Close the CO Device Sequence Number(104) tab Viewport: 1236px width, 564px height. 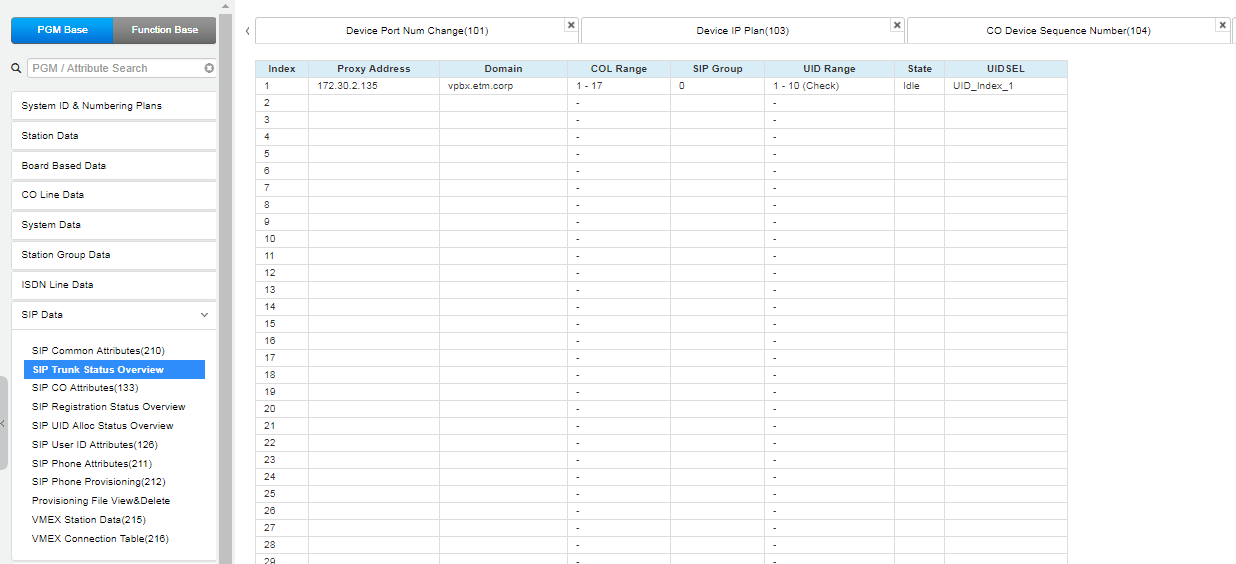coord(1222,25)
